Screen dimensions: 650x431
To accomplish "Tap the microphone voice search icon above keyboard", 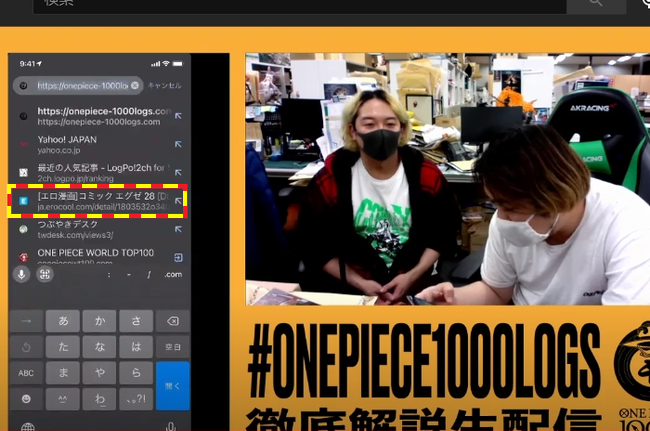I will pyautogui.click(x=22, y=274).
